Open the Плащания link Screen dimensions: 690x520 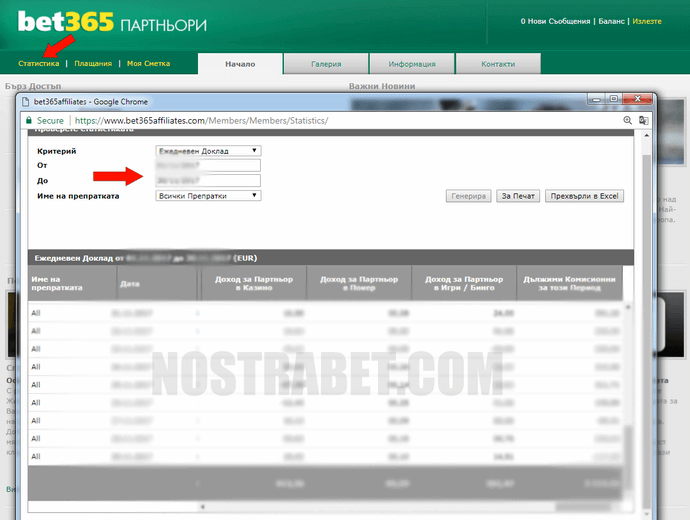tap(93, 63)
